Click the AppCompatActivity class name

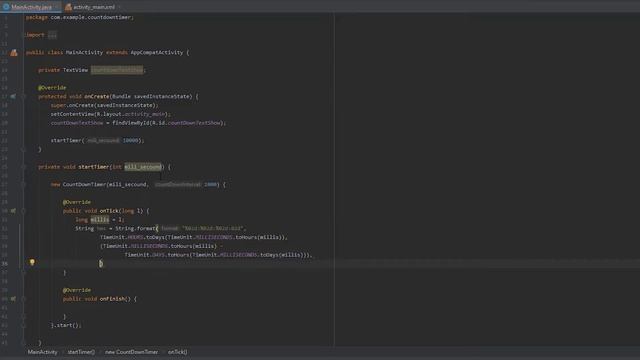click(x=157, y=53)
